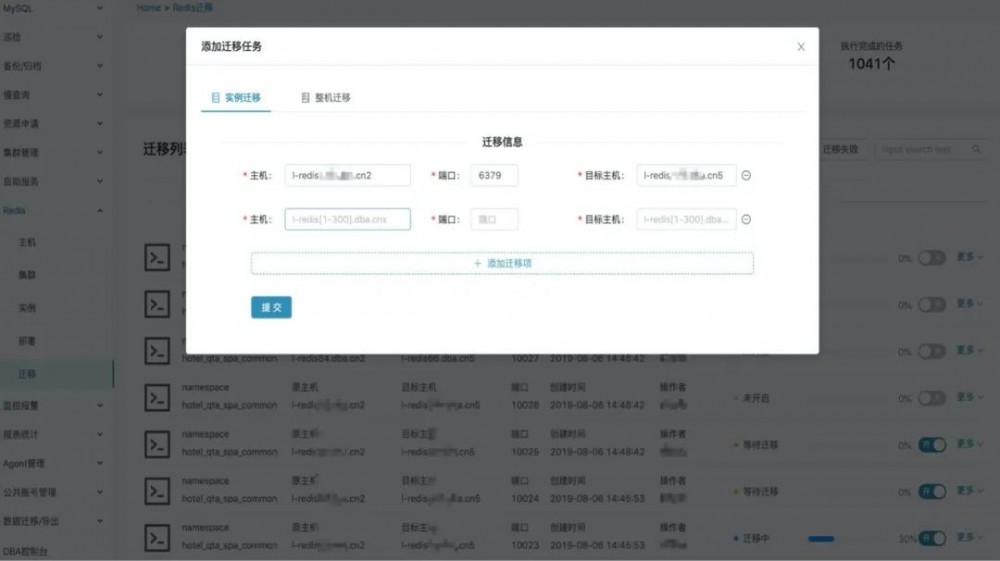Expand the 公共账号管理 sidebar section
Viewport: 1000px width, 561px height.
click(54, 492)
